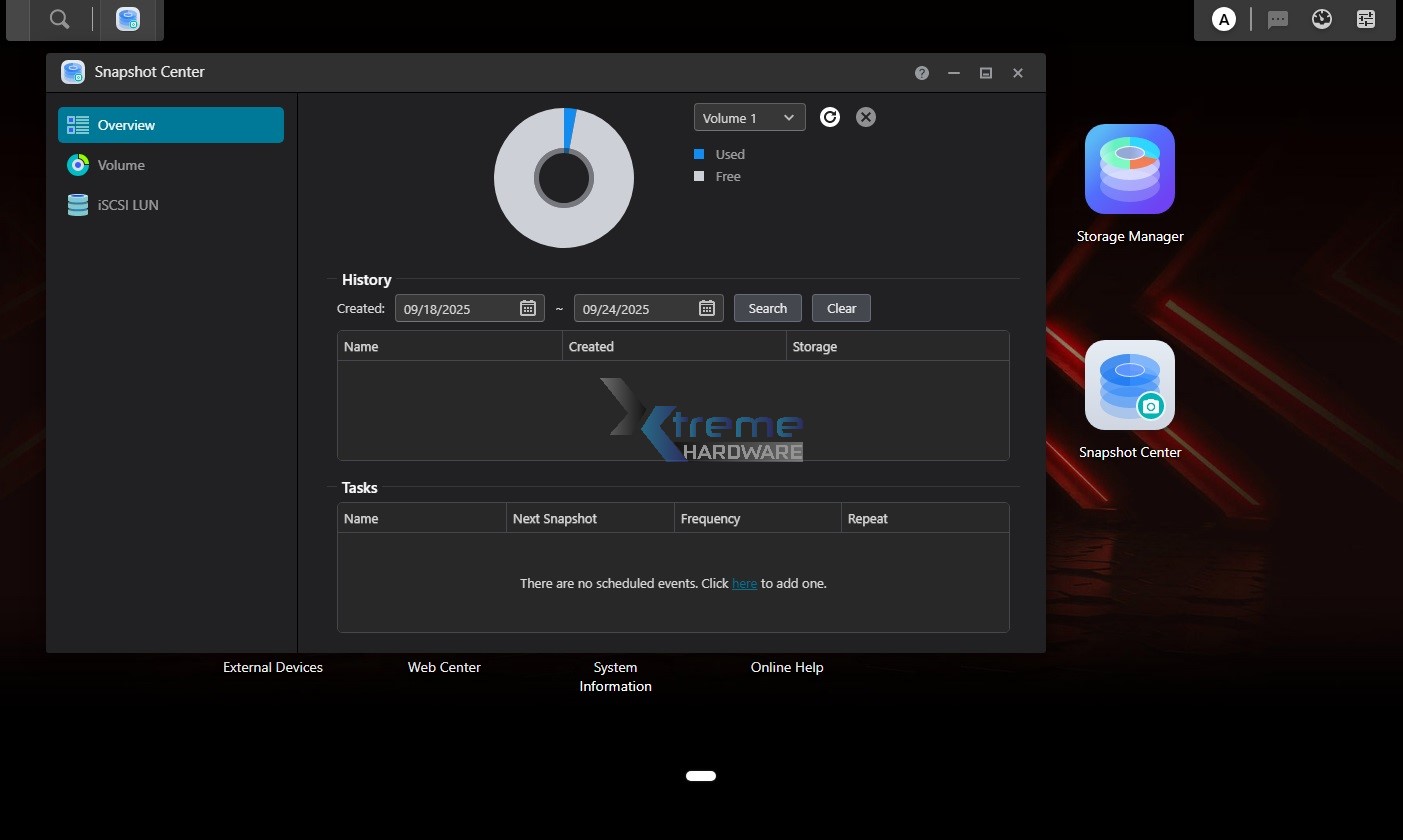
Task: Open the search magnifier in top bar
Action: (x=60, y=19)
